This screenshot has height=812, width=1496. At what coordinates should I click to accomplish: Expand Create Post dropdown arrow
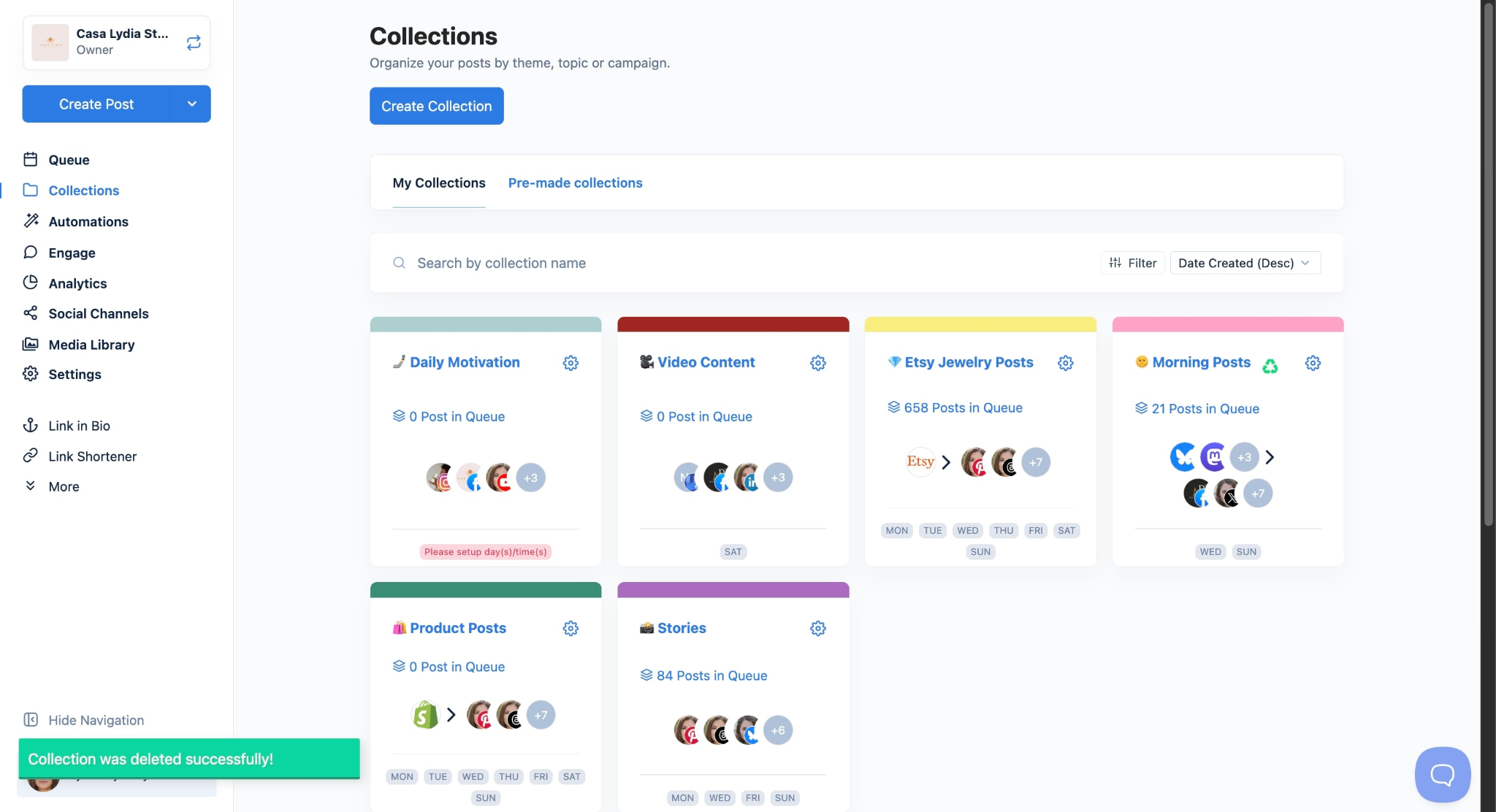[x=191, y=104]
